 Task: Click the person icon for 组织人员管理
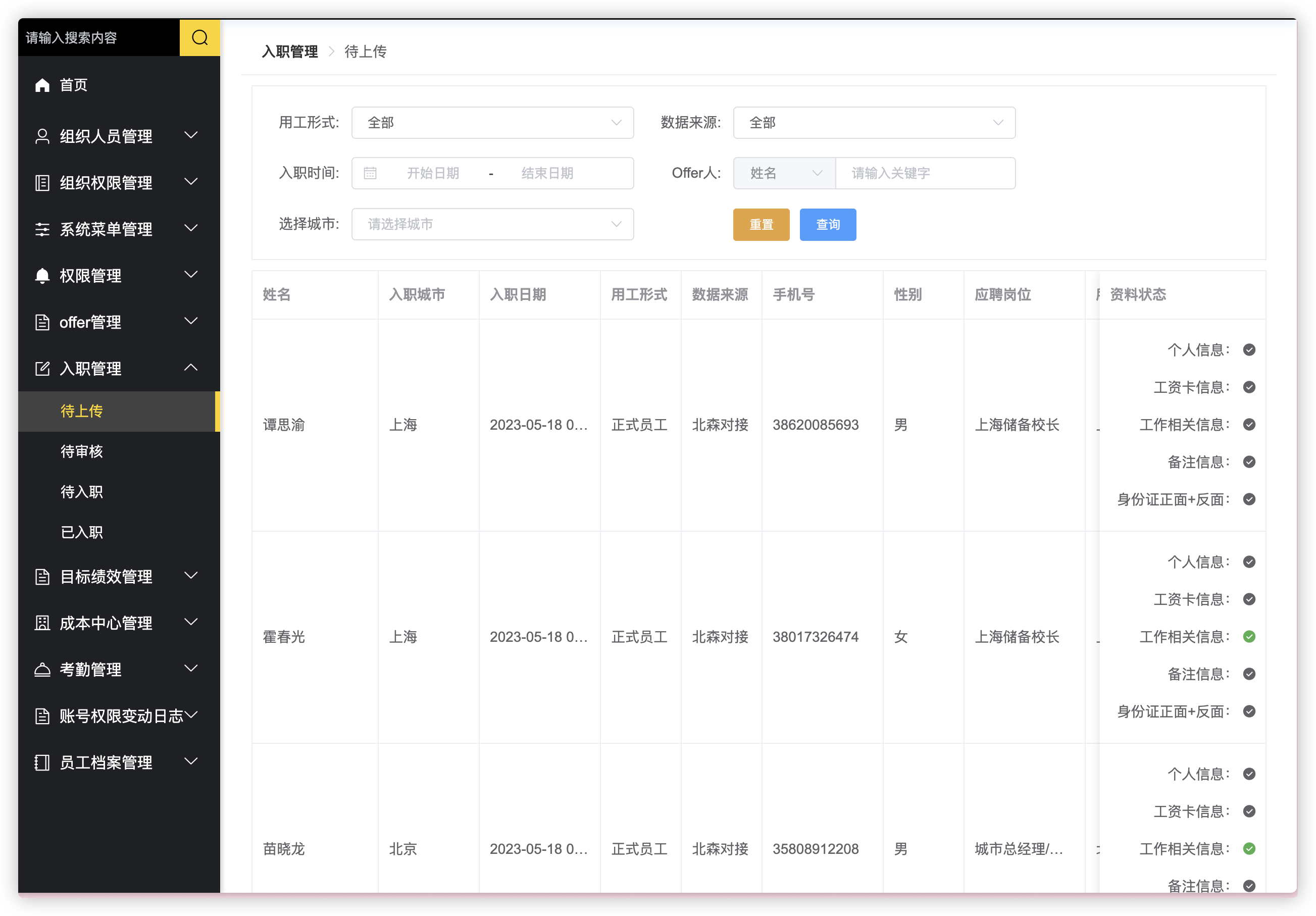click(42, 136)
